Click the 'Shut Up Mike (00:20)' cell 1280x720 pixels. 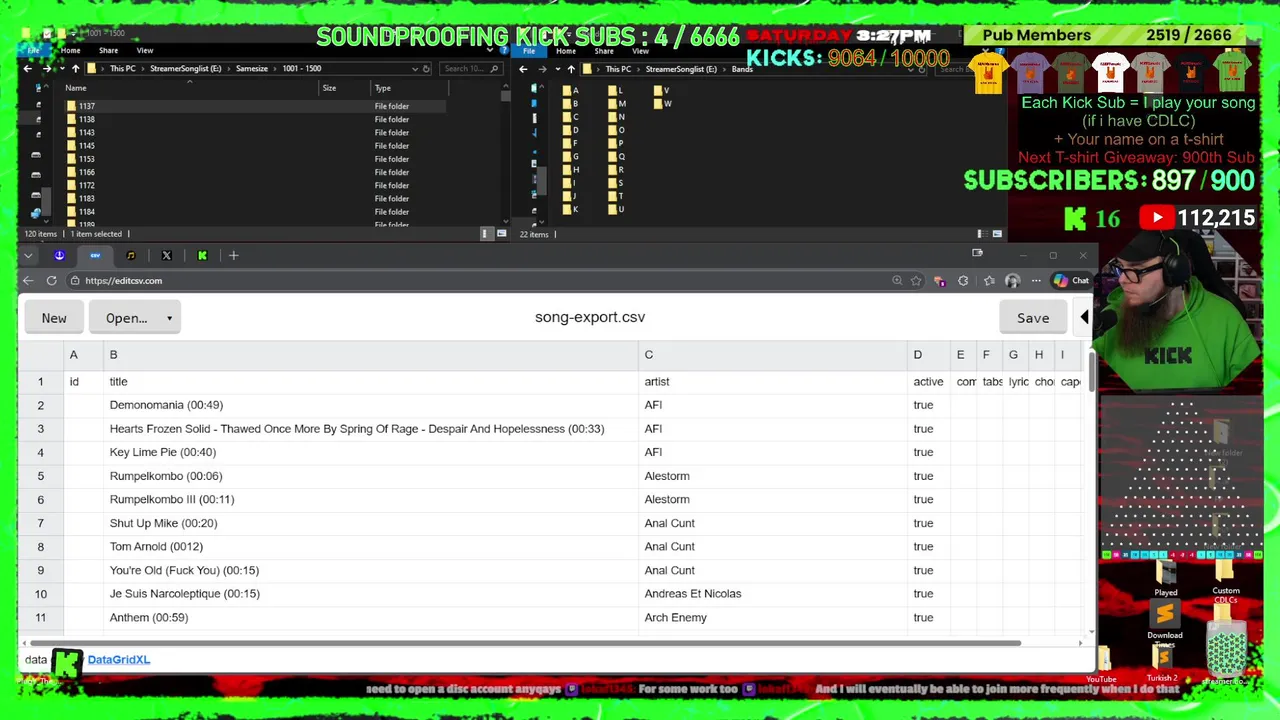click(x=371, y=523)
